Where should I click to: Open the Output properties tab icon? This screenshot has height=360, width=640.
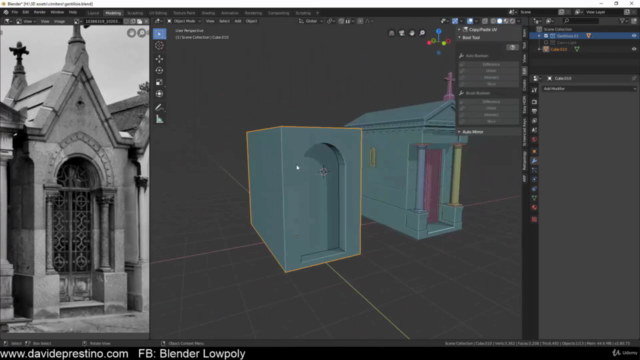click(534, 111)
